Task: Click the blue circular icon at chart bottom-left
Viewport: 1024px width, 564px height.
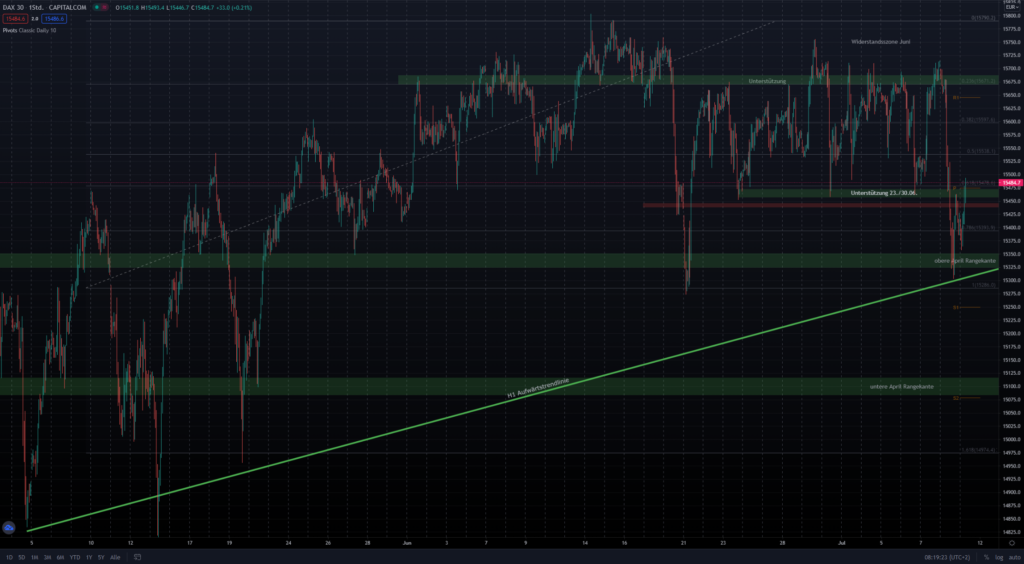Action: tap(9, 527)
